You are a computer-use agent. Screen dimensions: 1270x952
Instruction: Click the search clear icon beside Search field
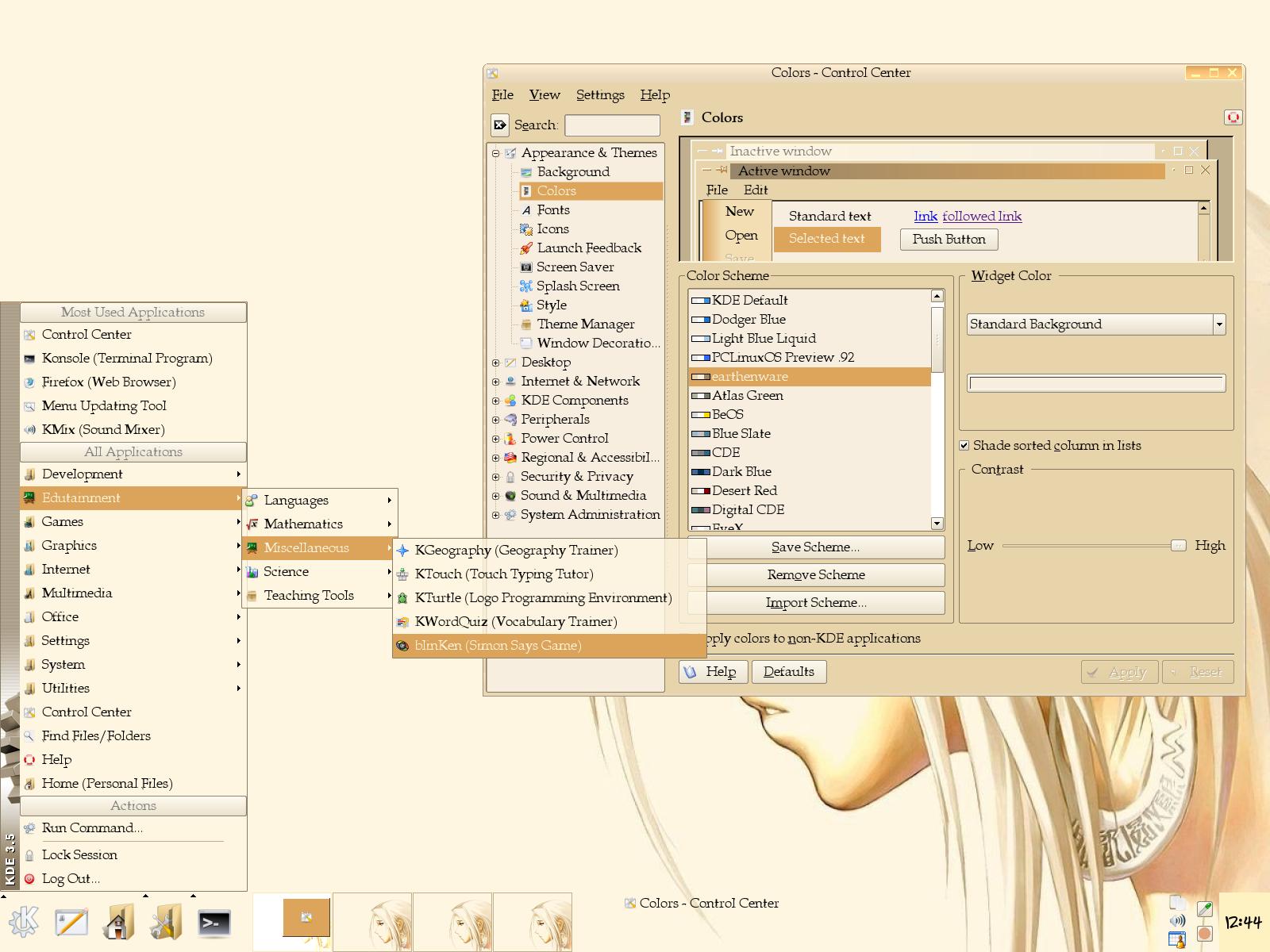[x=500, y=125]
